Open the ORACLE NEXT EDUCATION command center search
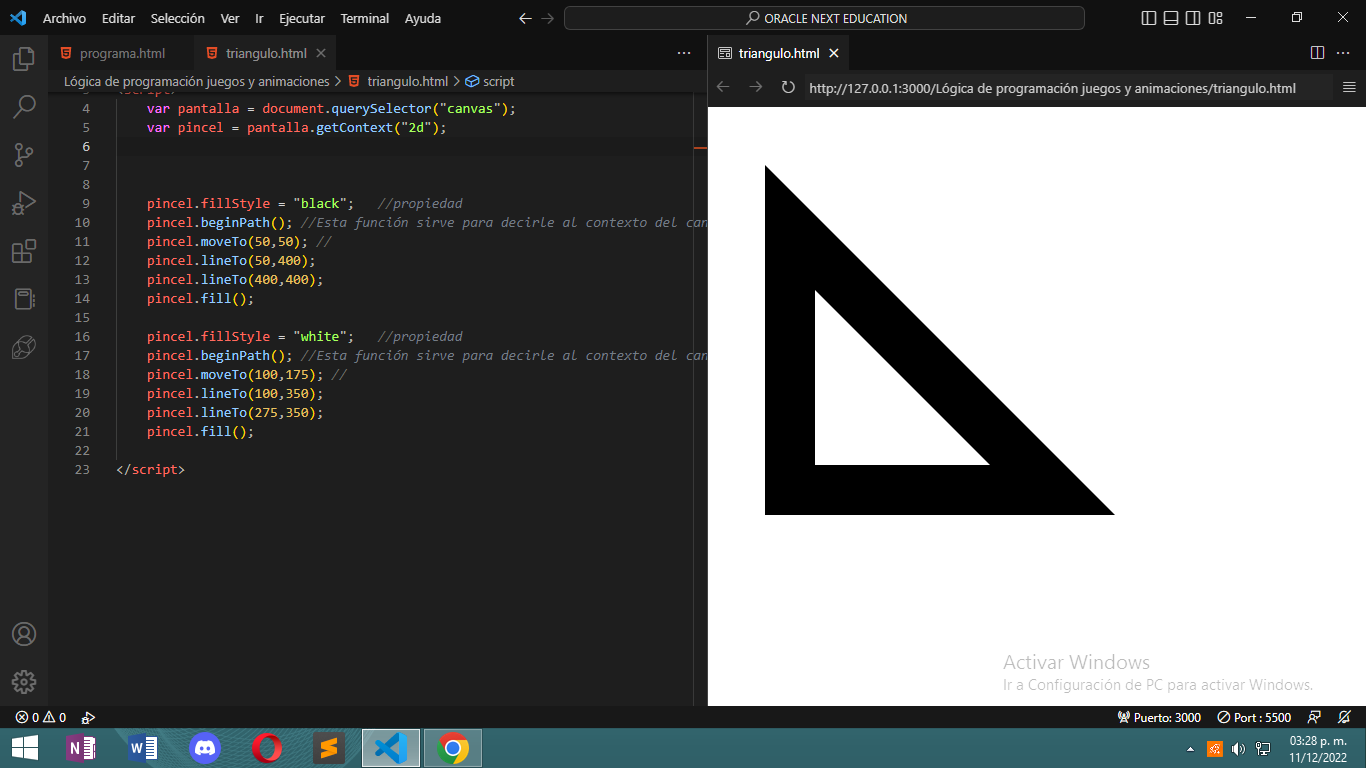This screenshot has height=768, width=1366. [x=824, y=18]
